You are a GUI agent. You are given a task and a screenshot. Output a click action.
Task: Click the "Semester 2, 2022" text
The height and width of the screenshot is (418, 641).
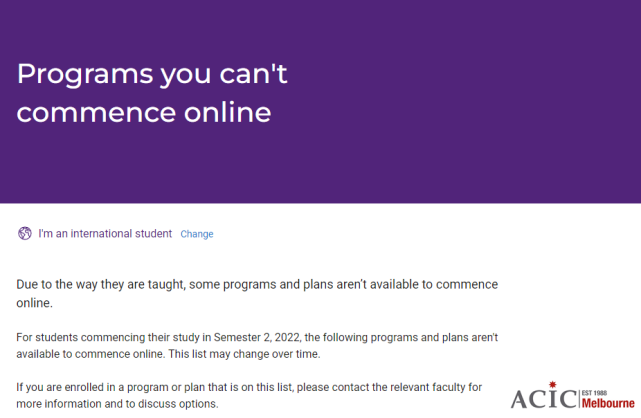(257, 338)
